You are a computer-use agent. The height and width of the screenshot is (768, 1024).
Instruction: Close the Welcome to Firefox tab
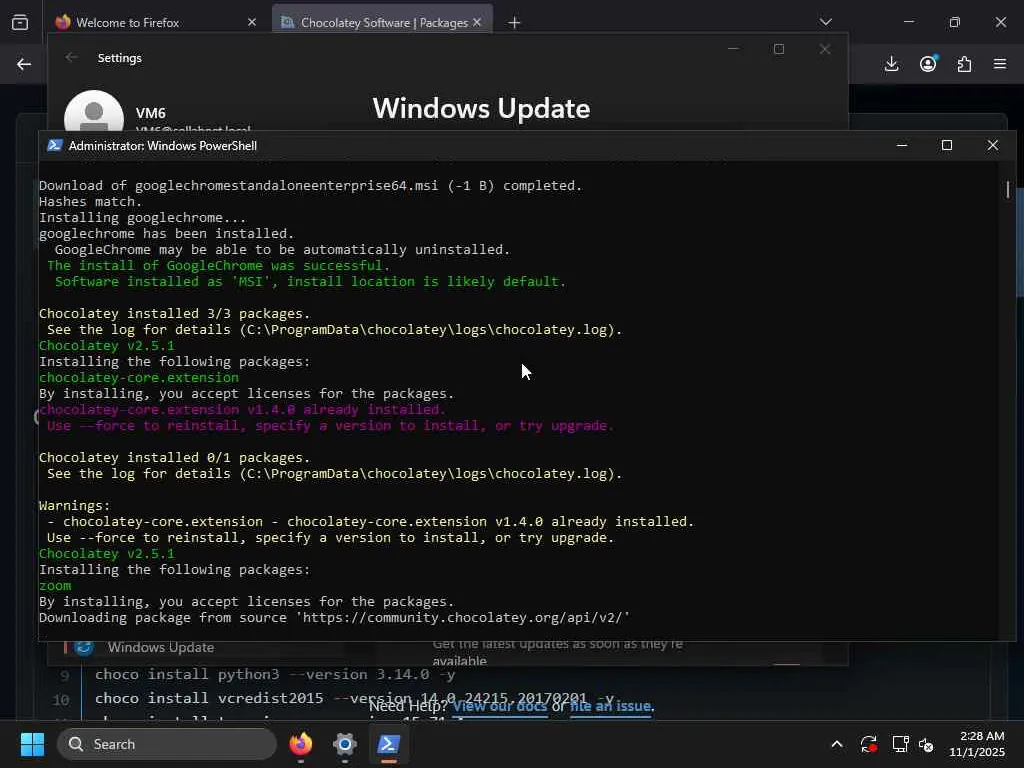252,22
